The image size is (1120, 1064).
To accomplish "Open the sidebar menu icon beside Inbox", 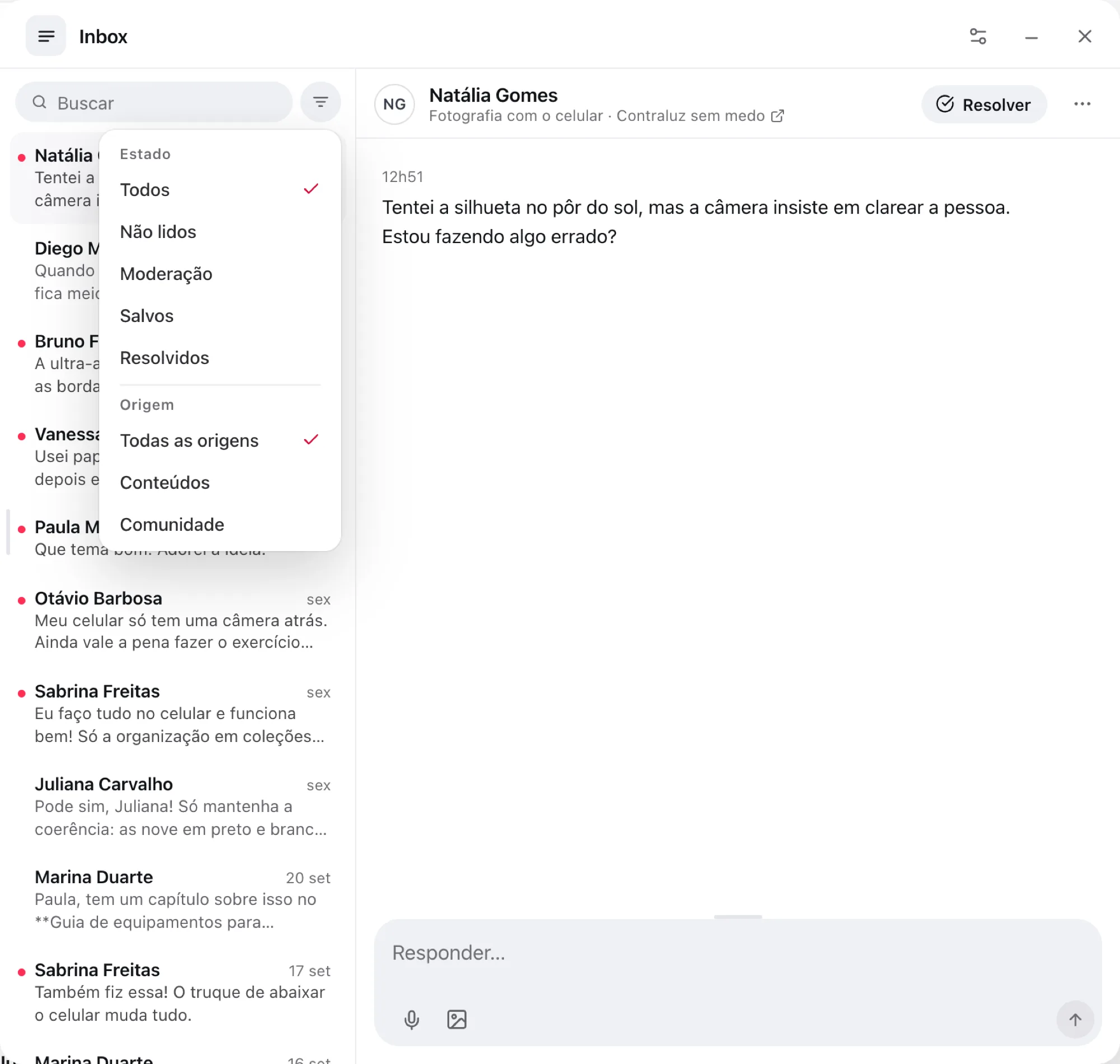I will [x=46, y=36].
